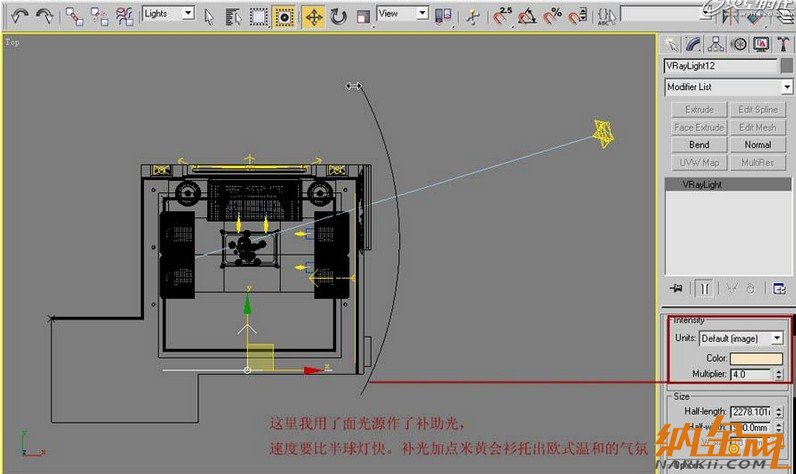Click the Normal modifier button
Viewport: 796px width, 474px height.
point(758,145)
